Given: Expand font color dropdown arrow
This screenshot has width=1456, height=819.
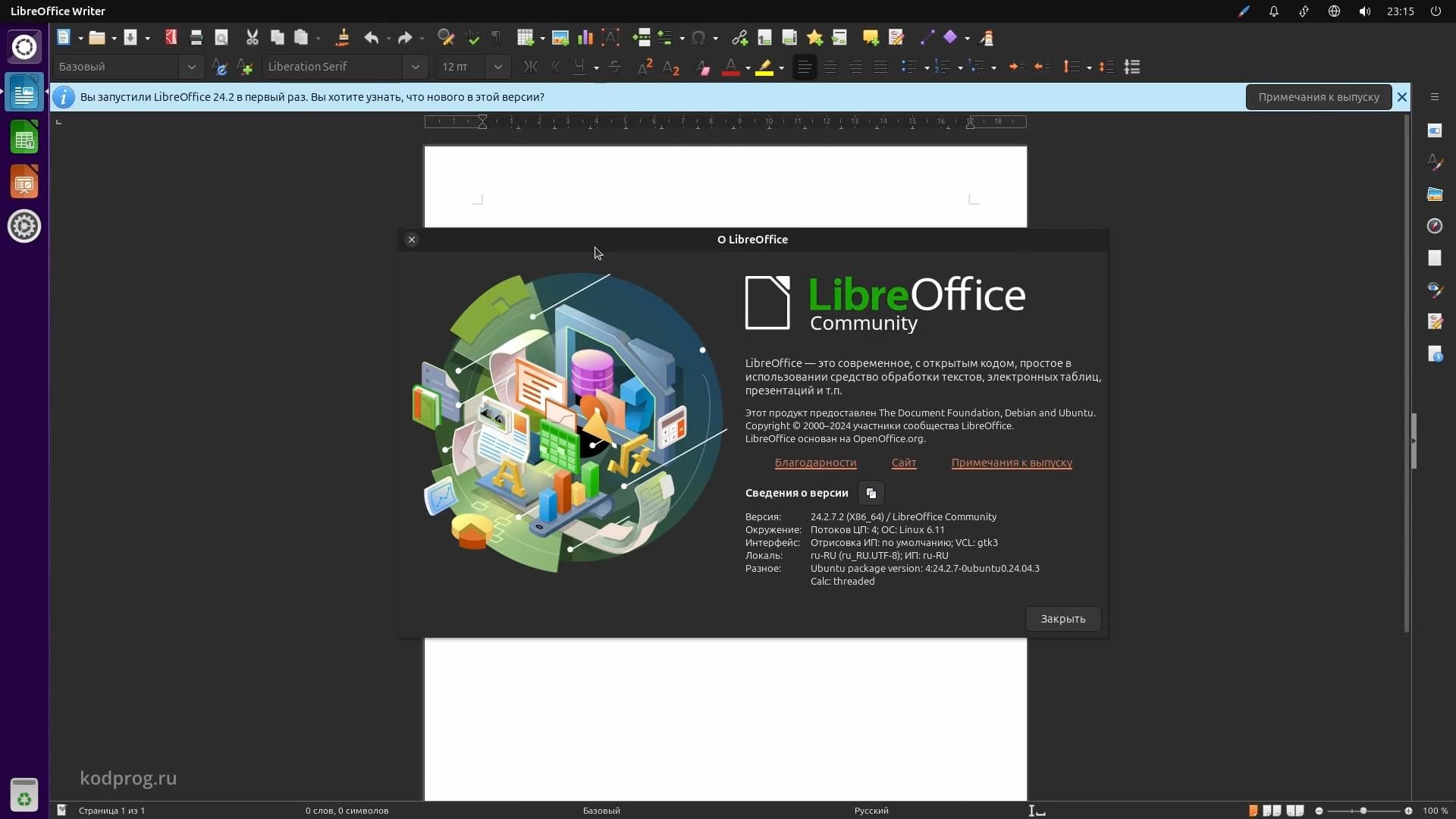Looking at the screenshot, I should (x=748, y=67).
